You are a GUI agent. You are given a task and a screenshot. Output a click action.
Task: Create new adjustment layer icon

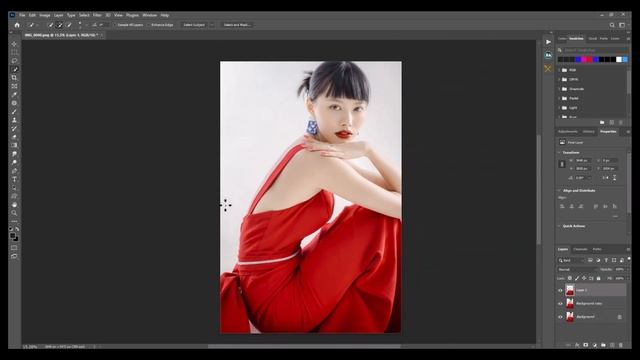(595, 345)
